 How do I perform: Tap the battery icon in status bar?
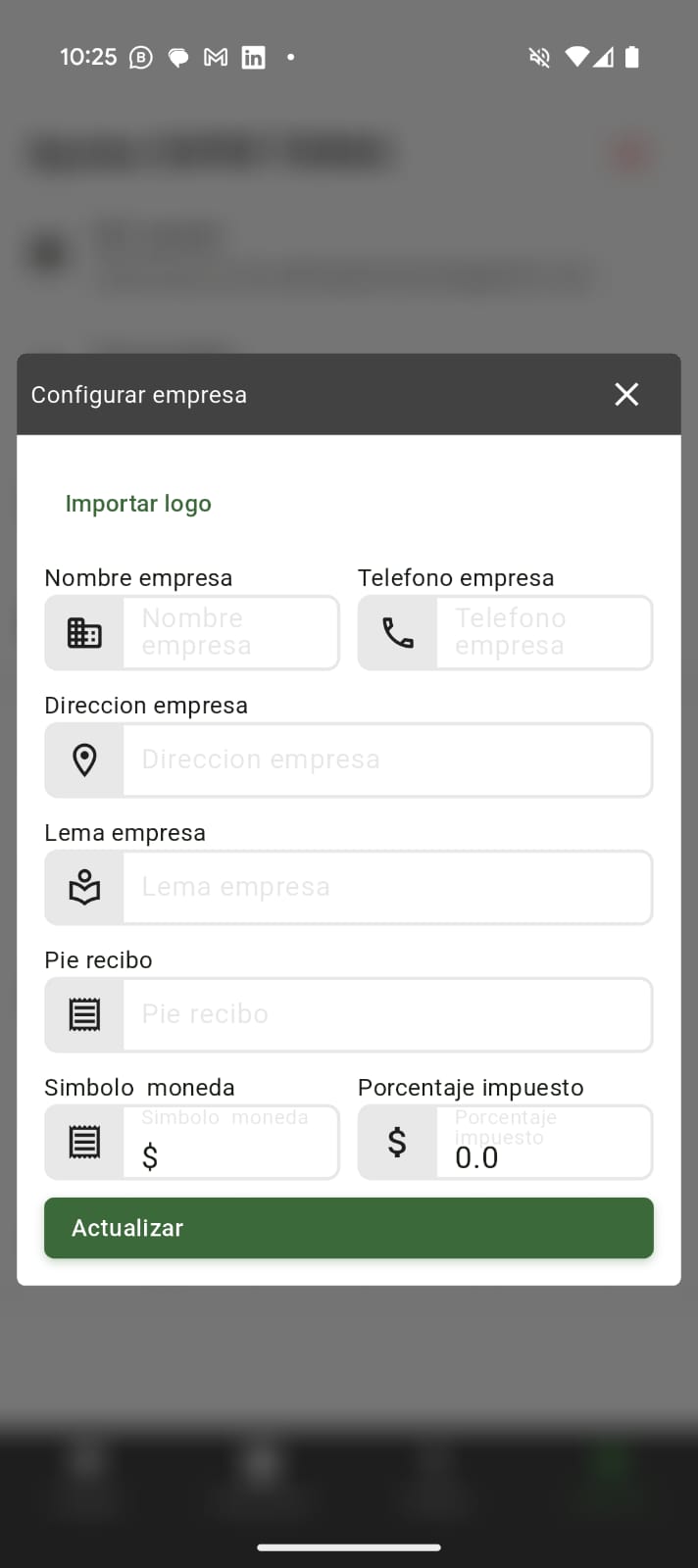point(632,58)
